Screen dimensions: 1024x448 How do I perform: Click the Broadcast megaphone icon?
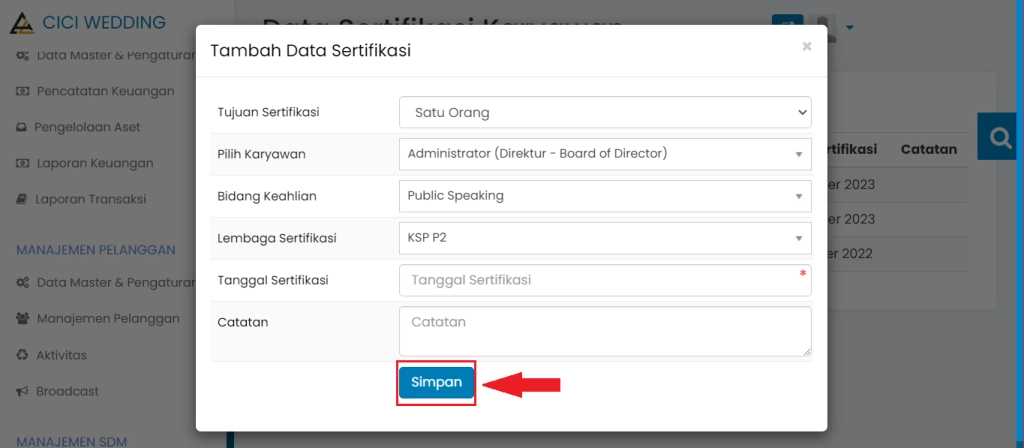click(22, 391)
